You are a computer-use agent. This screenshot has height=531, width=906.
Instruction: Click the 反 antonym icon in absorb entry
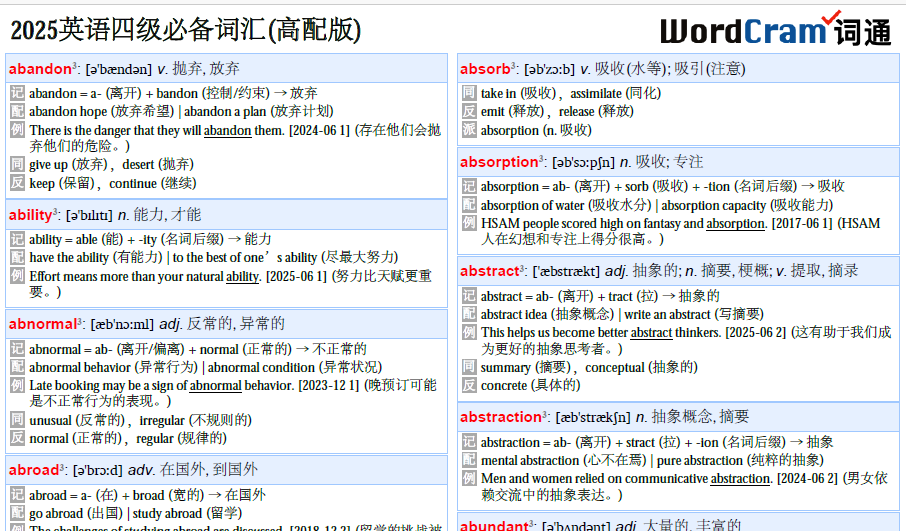(x=469, y=112)
